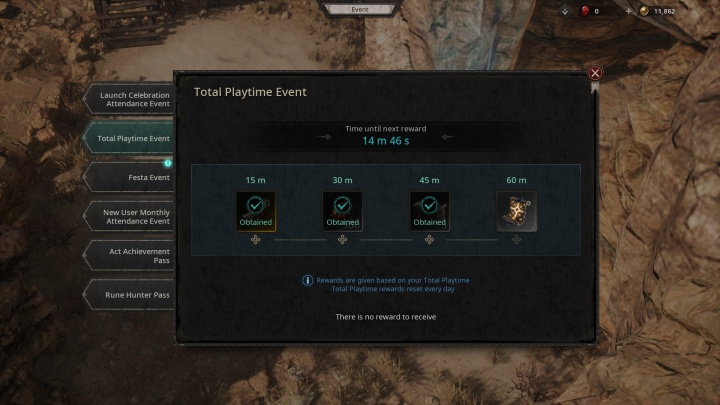720x405 pixels.
Task: Open the 60 m scroll reward icon
Action: click(x=516, y=212)
